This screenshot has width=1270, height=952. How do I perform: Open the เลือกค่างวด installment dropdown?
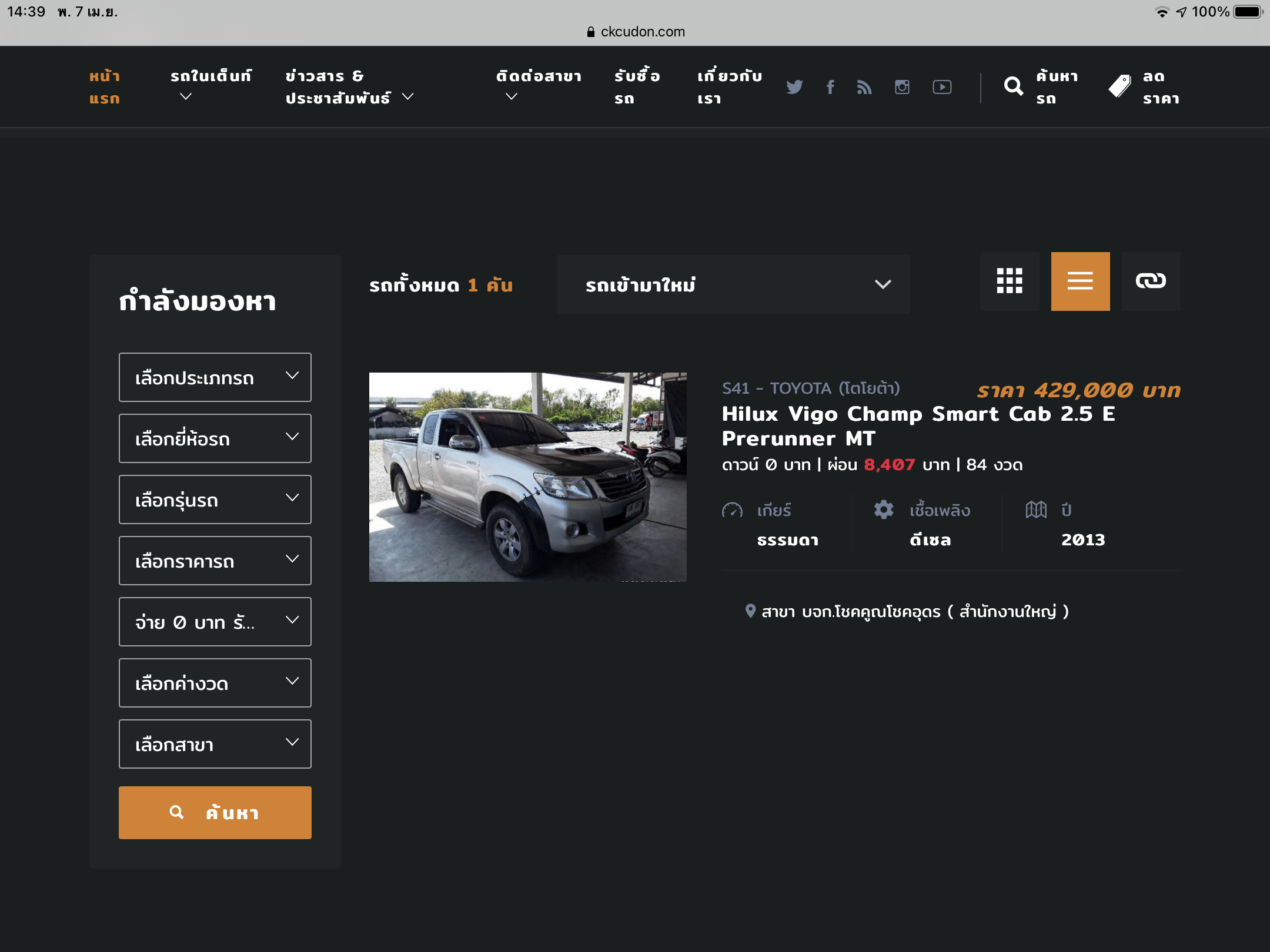point(215,683)
